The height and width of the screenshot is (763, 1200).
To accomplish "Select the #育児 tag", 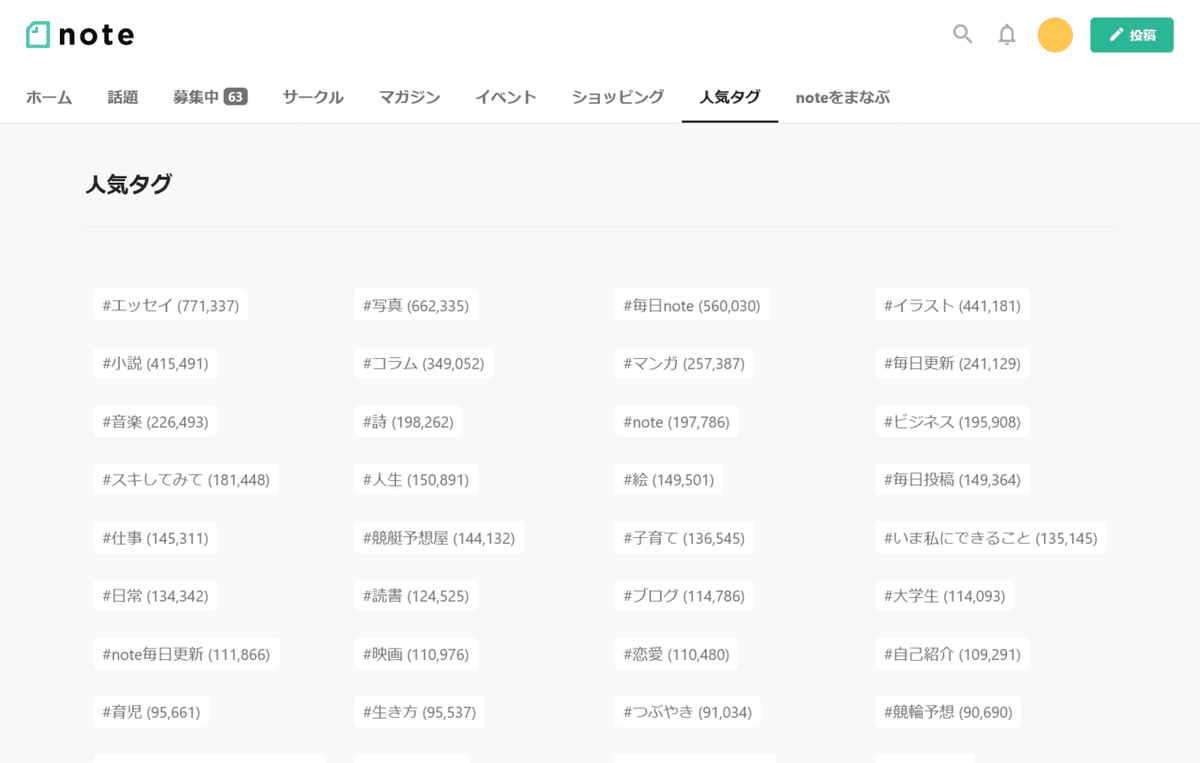I will 151,712.
